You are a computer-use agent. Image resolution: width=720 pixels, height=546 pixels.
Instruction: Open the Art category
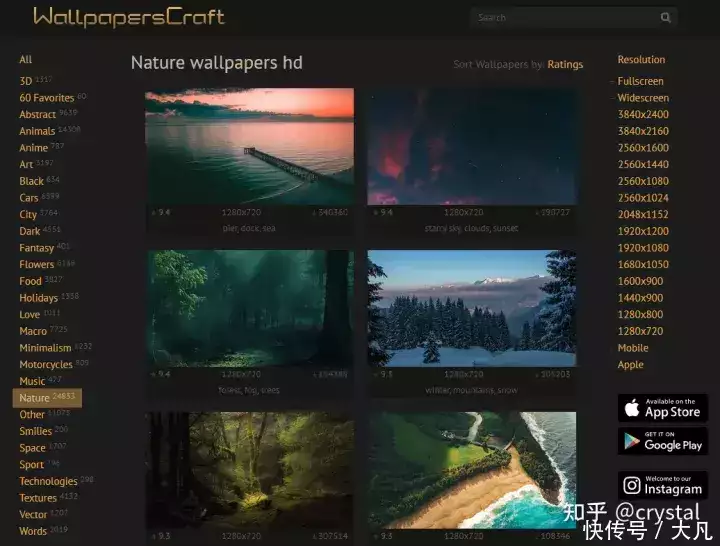[x=26, y=164]
